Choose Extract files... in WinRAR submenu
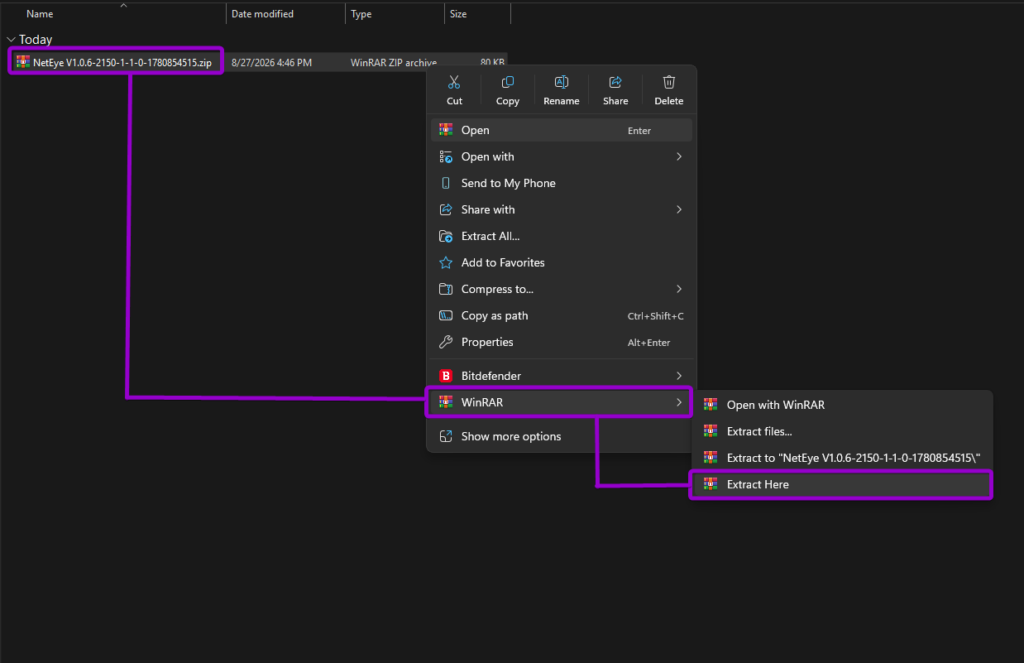 (842, 431)
